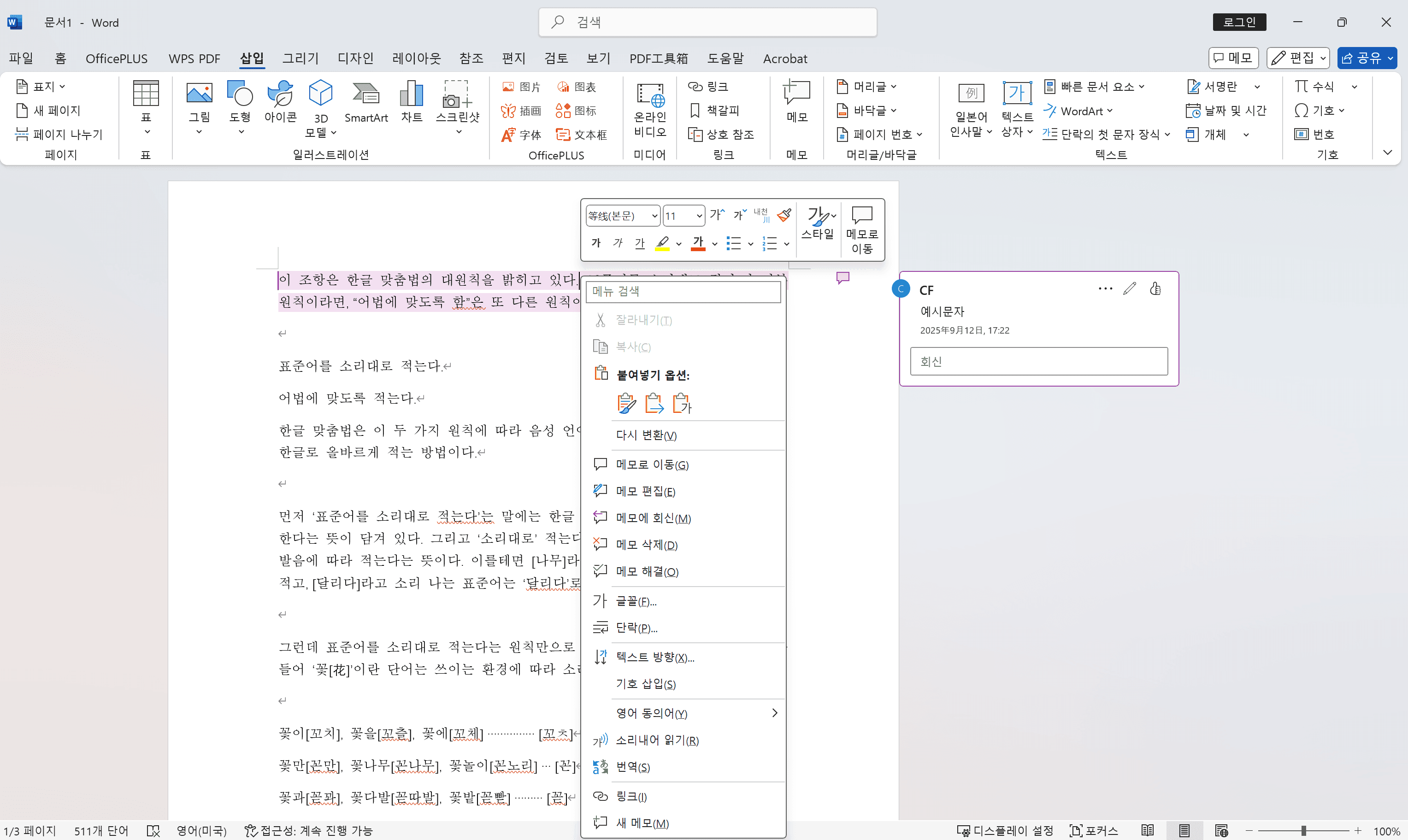Image resolution: width=1408 pixels, height=840 pixels.
Task: Toggle underline in mini toolbar
Action: click(x=640, y=243)
